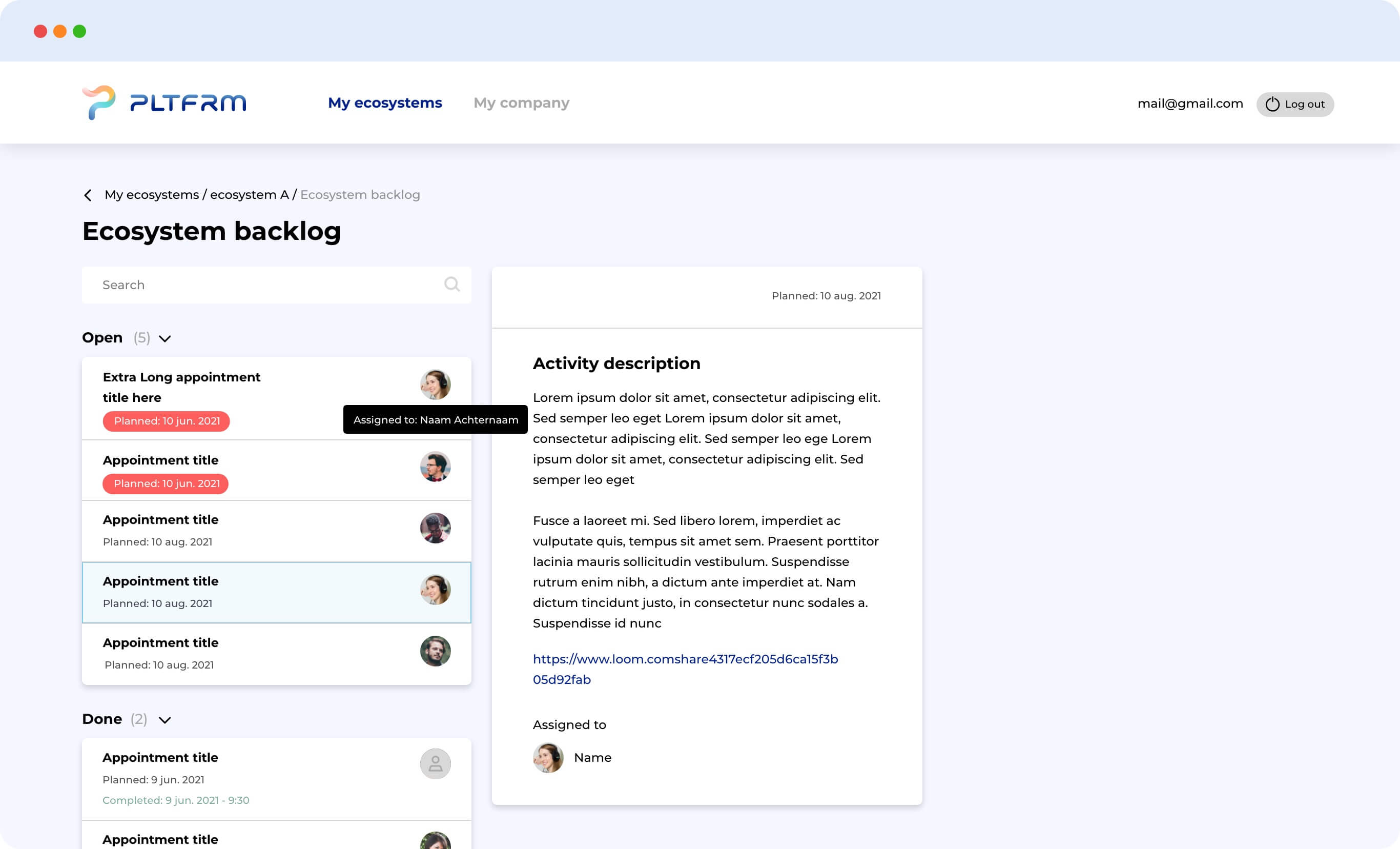The width and height of the screenshot is (1400, 849).
Task: Click the search magnifier icon
Action: click(451, 284)
